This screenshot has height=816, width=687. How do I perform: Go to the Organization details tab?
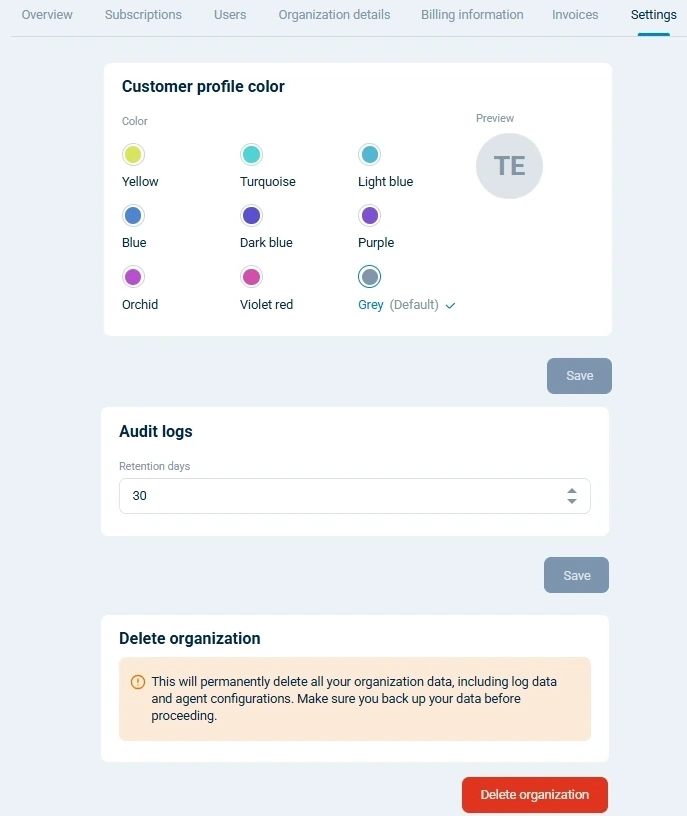(334, 14)
